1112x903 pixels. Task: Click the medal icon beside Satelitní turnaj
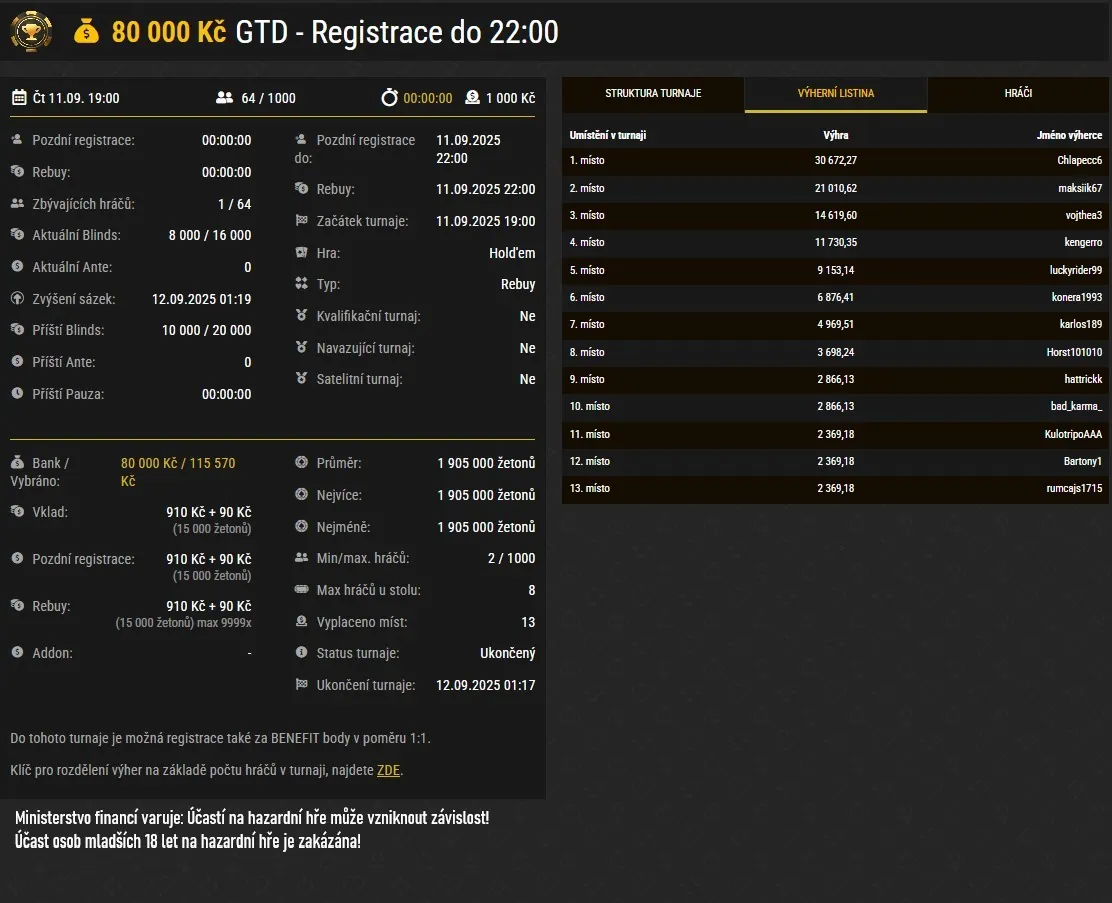coord(301,379)
